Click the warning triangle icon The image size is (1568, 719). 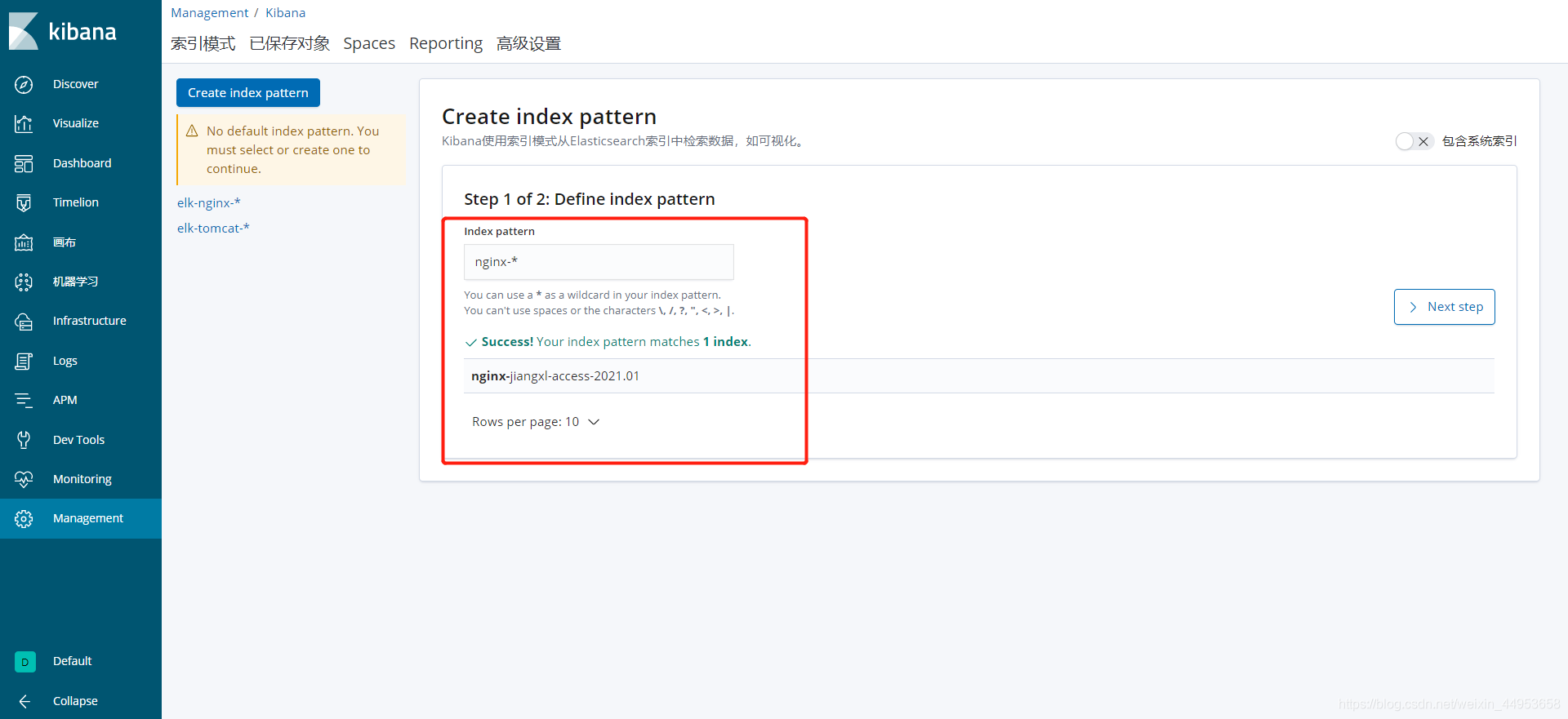[x=193, y=131]
